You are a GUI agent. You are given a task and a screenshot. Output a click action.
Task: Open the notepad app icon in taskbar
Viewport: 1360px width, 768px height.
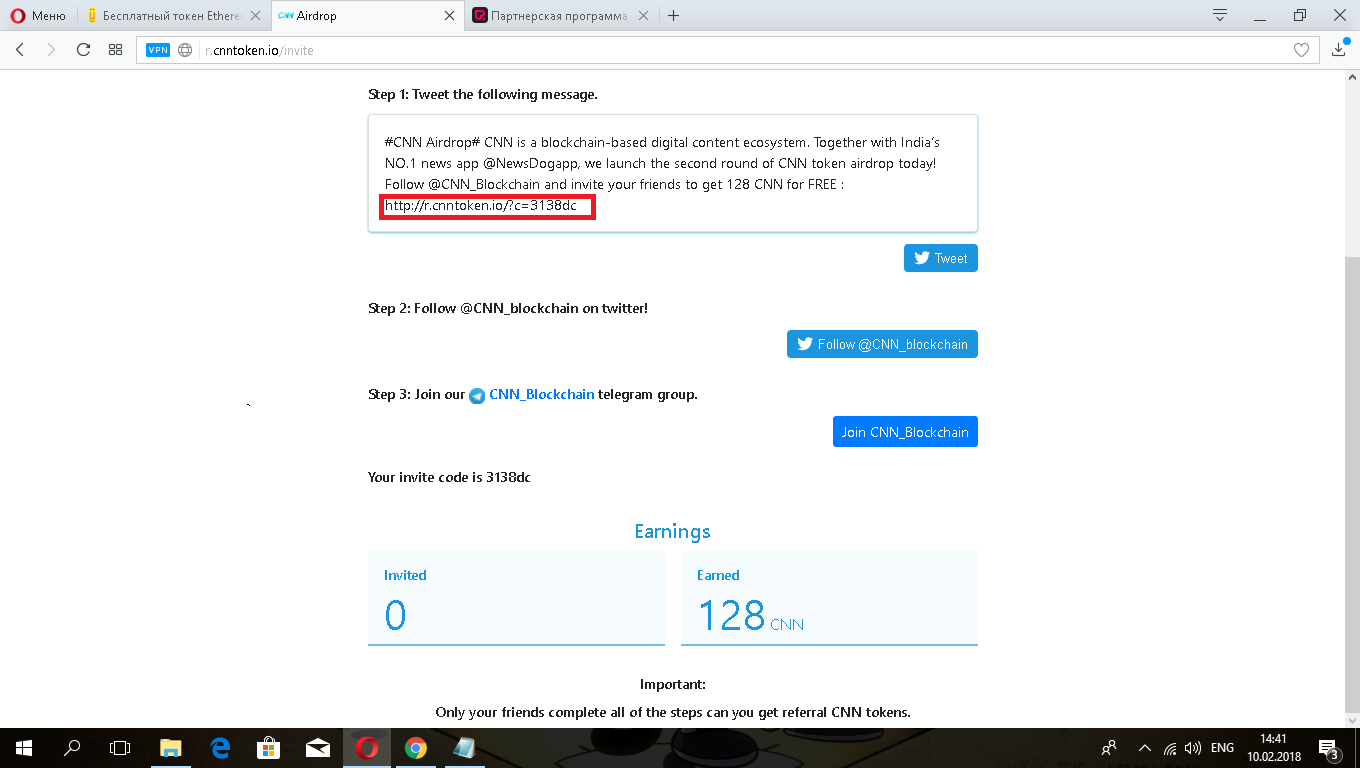pos(465,747)
